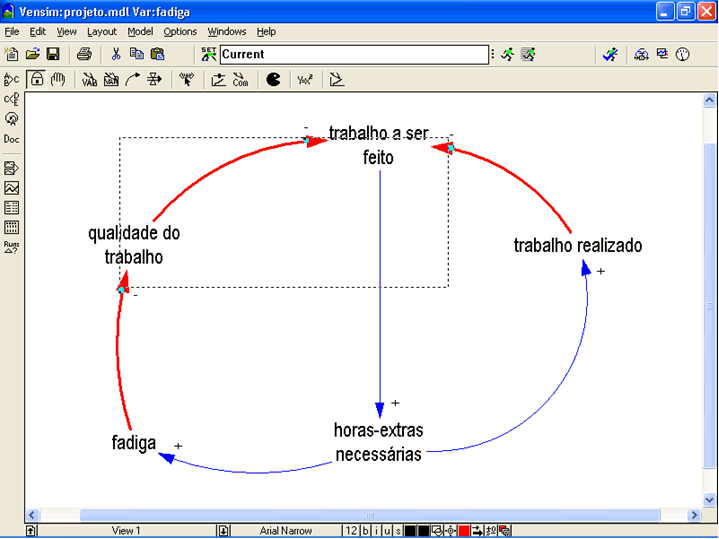Click the Save model icon
719x539 pixels.
pos(53,54)
